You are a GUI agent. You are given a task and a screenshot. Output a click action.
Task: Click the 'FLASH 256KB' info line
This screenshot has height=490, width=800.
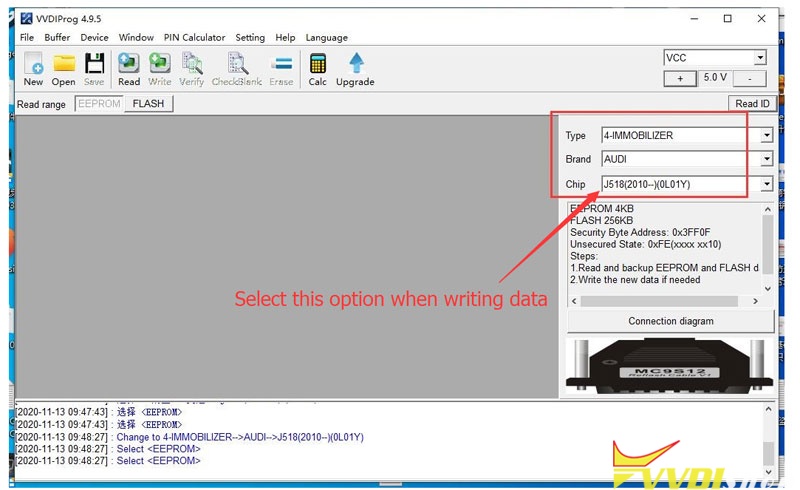(602, 220)
